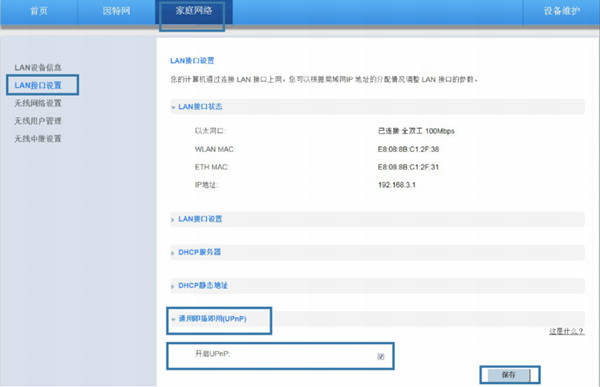Click the 保存 button

tap(509, 375)
